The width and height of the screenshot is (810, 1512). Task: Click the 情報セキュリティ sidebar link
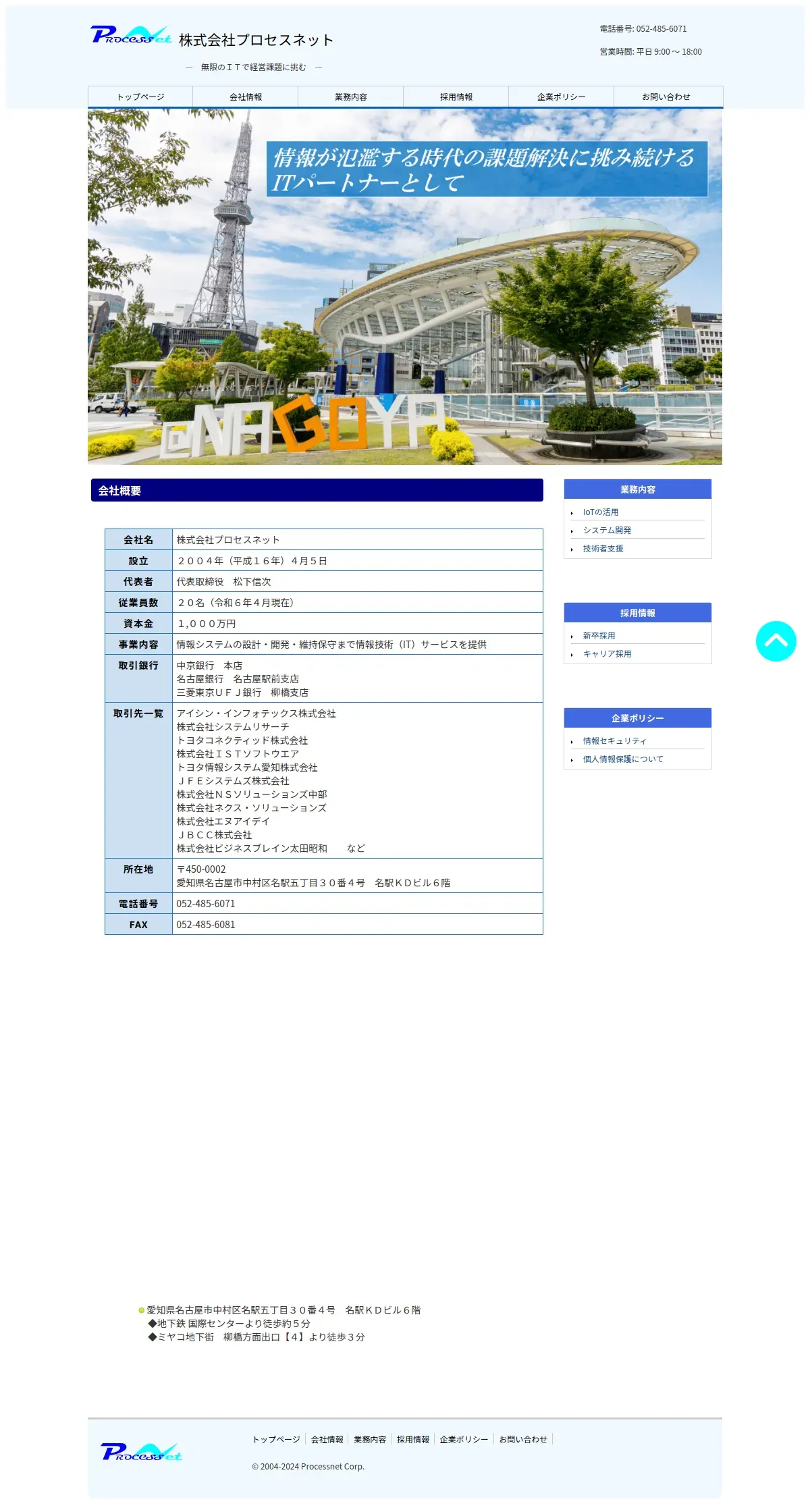[615, 741]
